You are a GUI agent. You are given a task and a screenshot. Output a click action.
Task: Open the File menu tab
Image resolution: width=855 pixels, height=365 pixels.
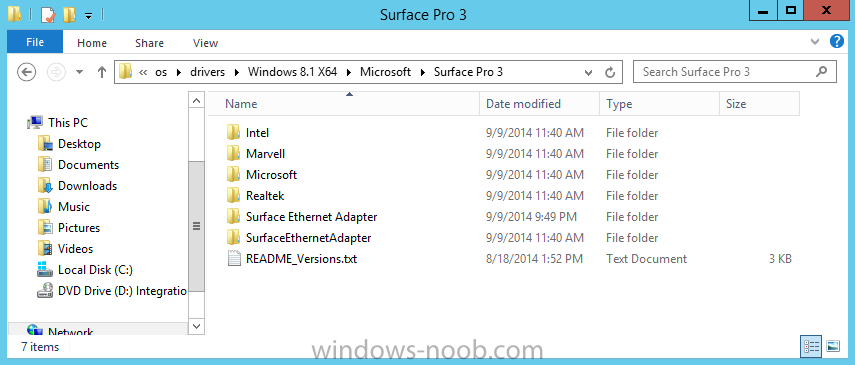pos(35,42)
